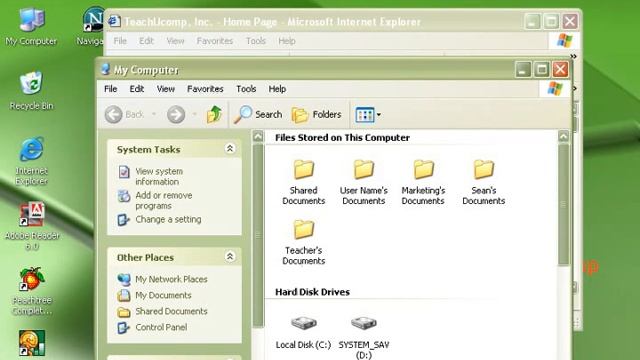Click Windows logo in My Computer menubar

point(555,89)
